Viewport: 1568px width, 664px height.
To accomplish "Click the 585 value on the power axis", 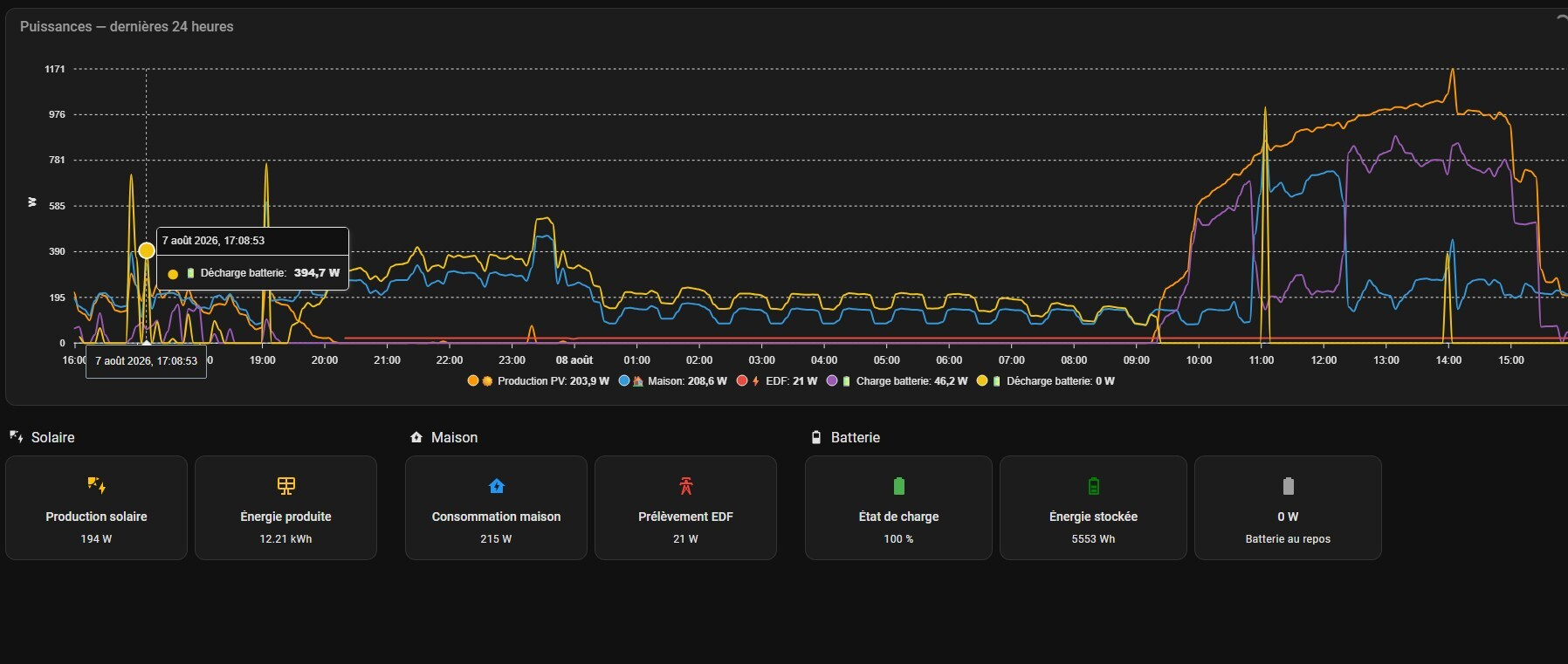I will [57, 206].
